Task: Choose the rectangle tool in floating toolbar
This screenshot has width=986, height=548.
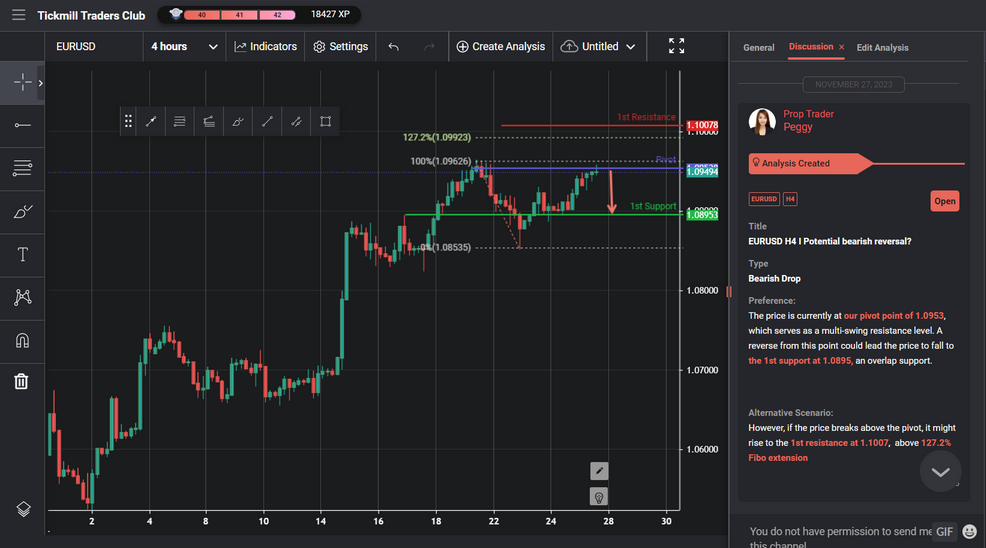Action: [x=325, y=121]
